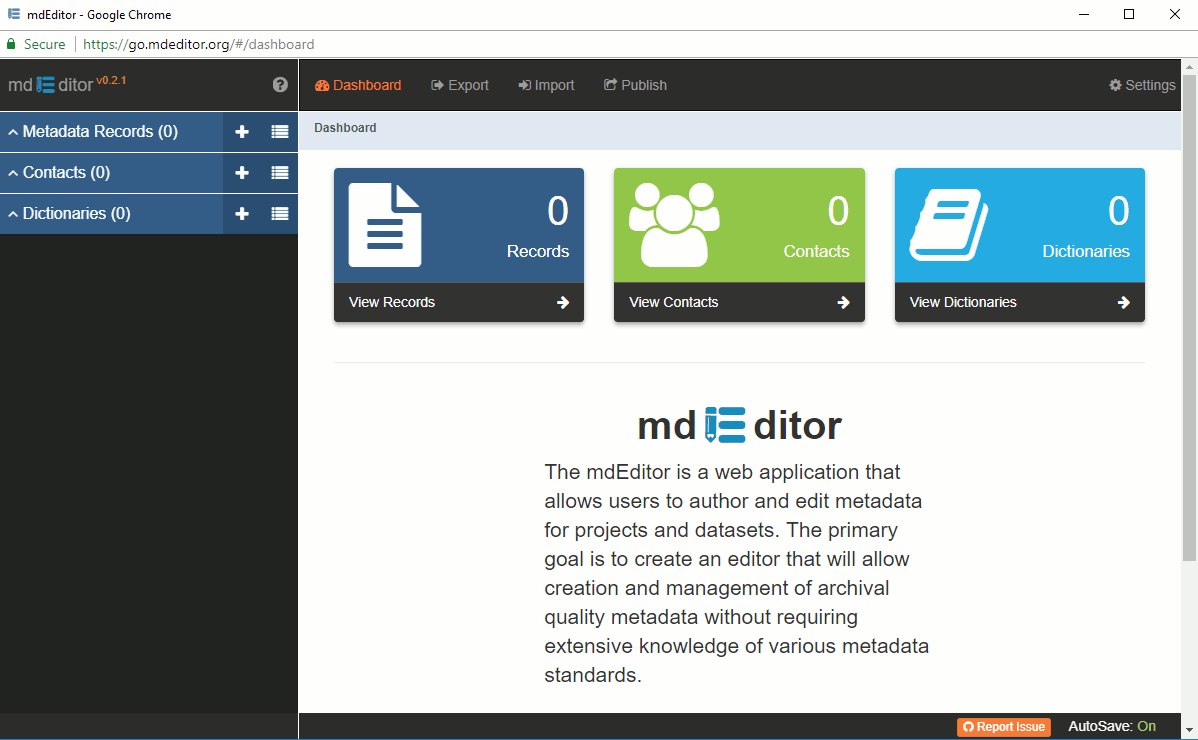This screenshot has width=1198, height=740.
Task: Click the arrow icon beside View Contacts
Action: pyautogui.click(x=843, y=302)
